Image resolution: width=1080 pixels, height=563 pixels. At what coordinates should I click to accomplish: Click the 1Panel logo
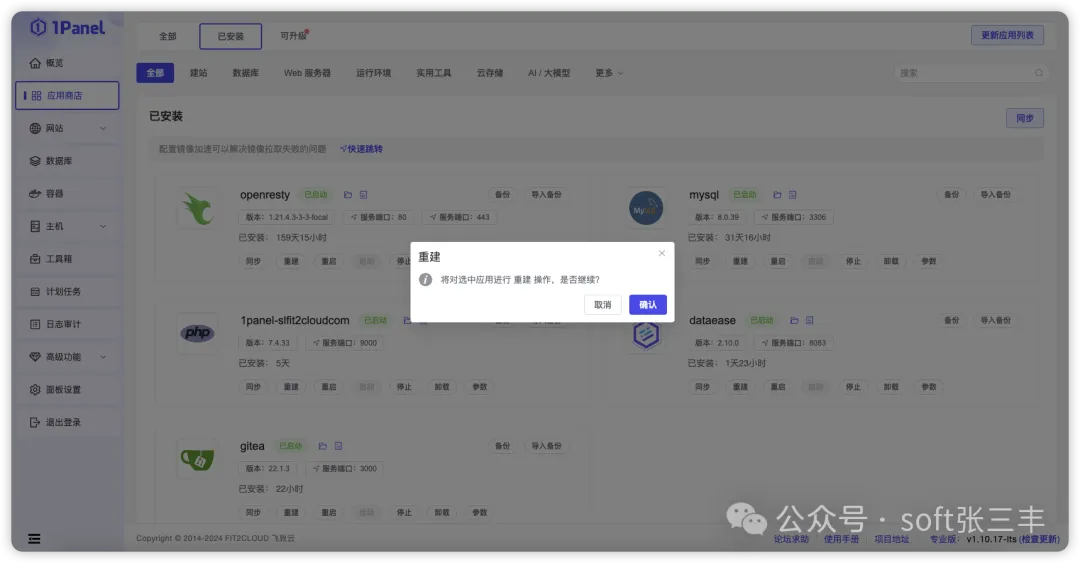[x=68, y=28]
